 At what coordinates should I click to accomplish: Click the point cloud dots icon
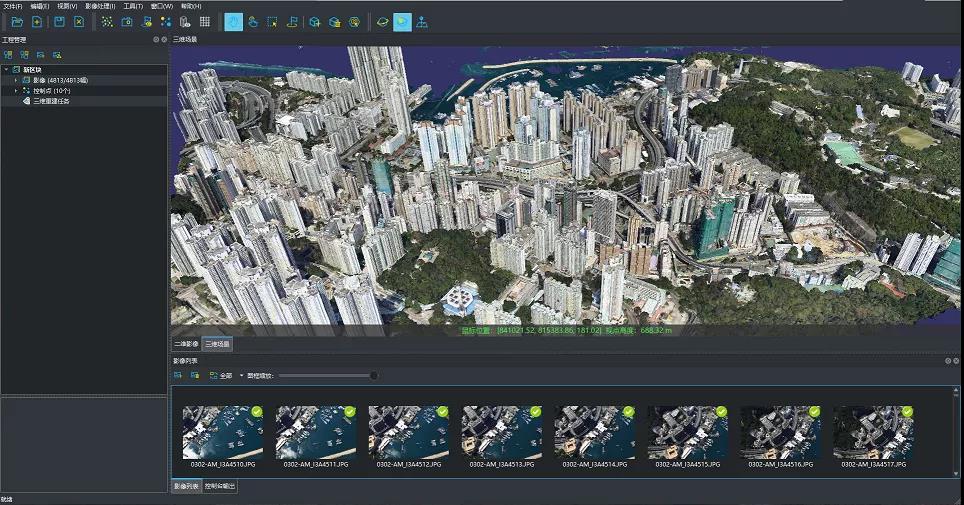(107, 21)
